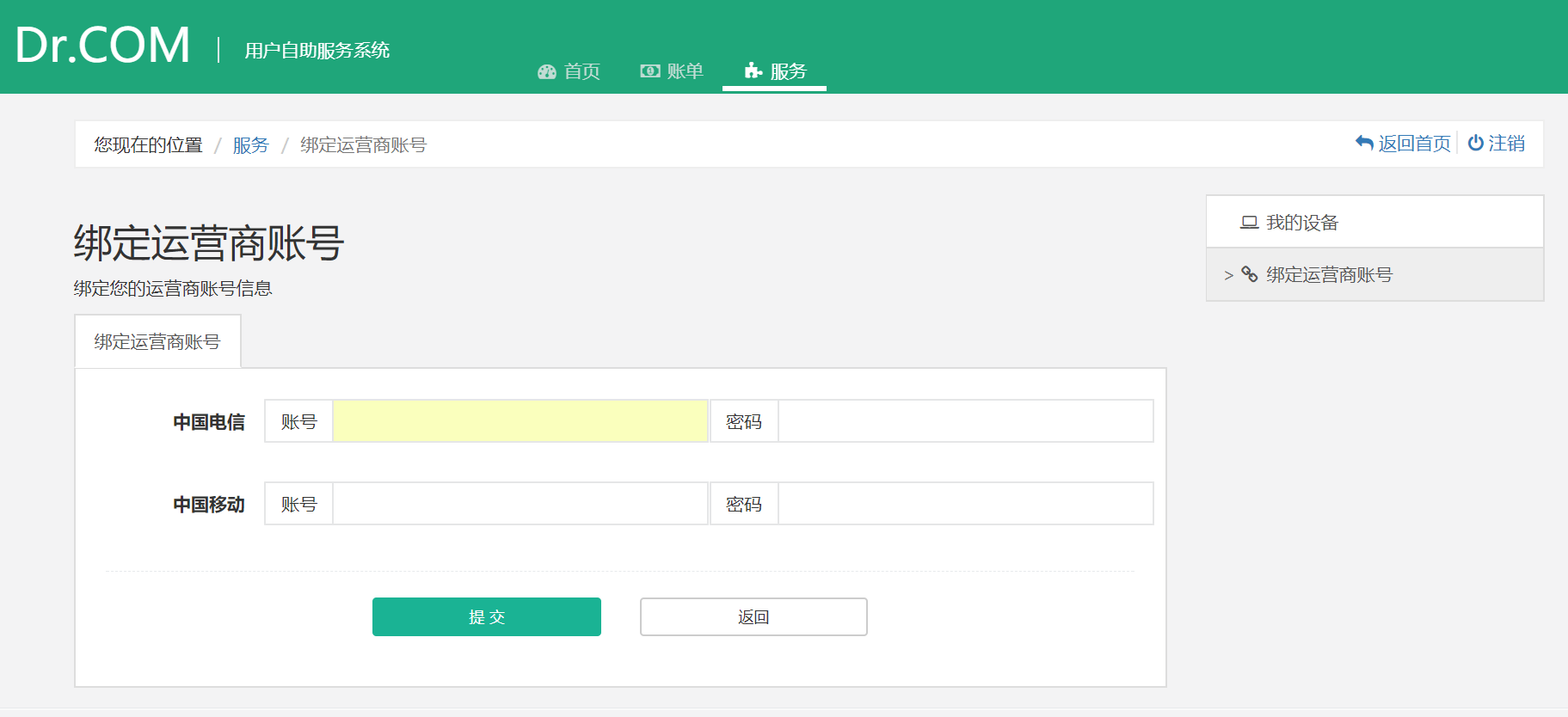Image resolution: width=1568 pixels, height=717 pixels.
Task: Click the 服务 breadcrumb link
Action: pos(250,145)
